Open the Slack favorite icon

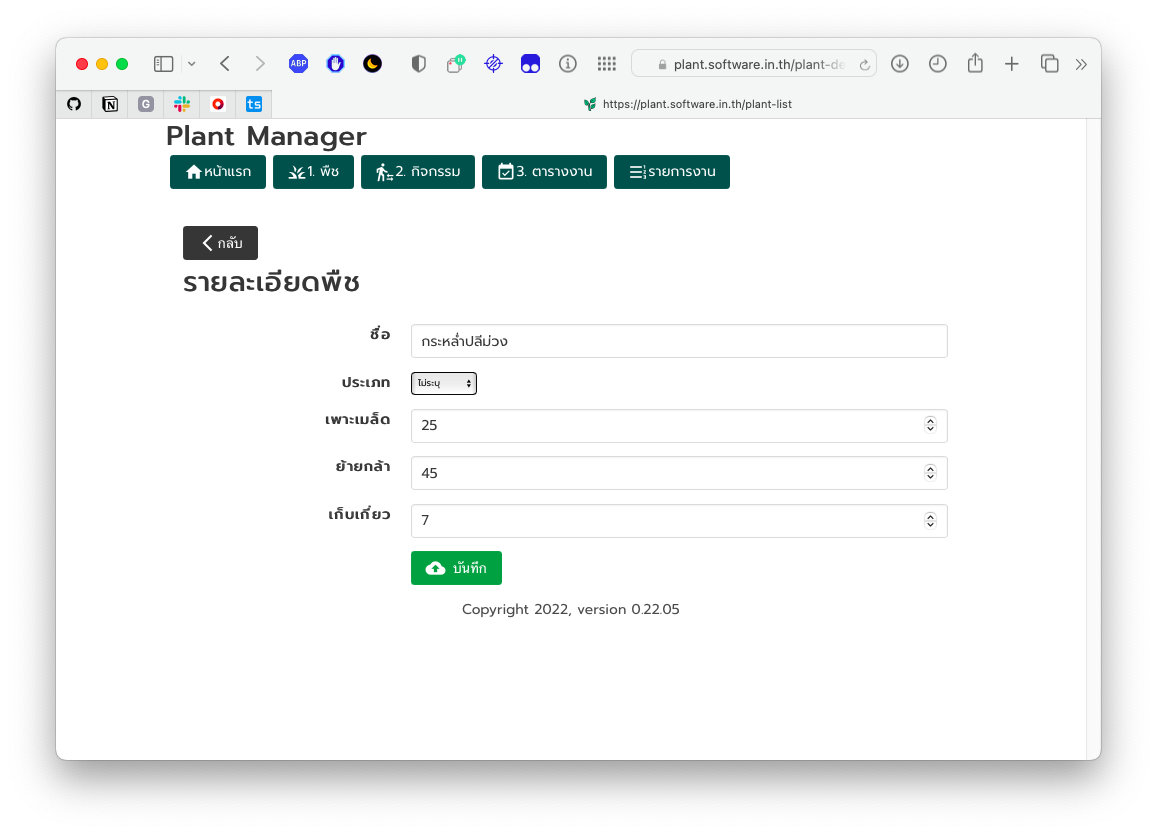click(182, 104)
